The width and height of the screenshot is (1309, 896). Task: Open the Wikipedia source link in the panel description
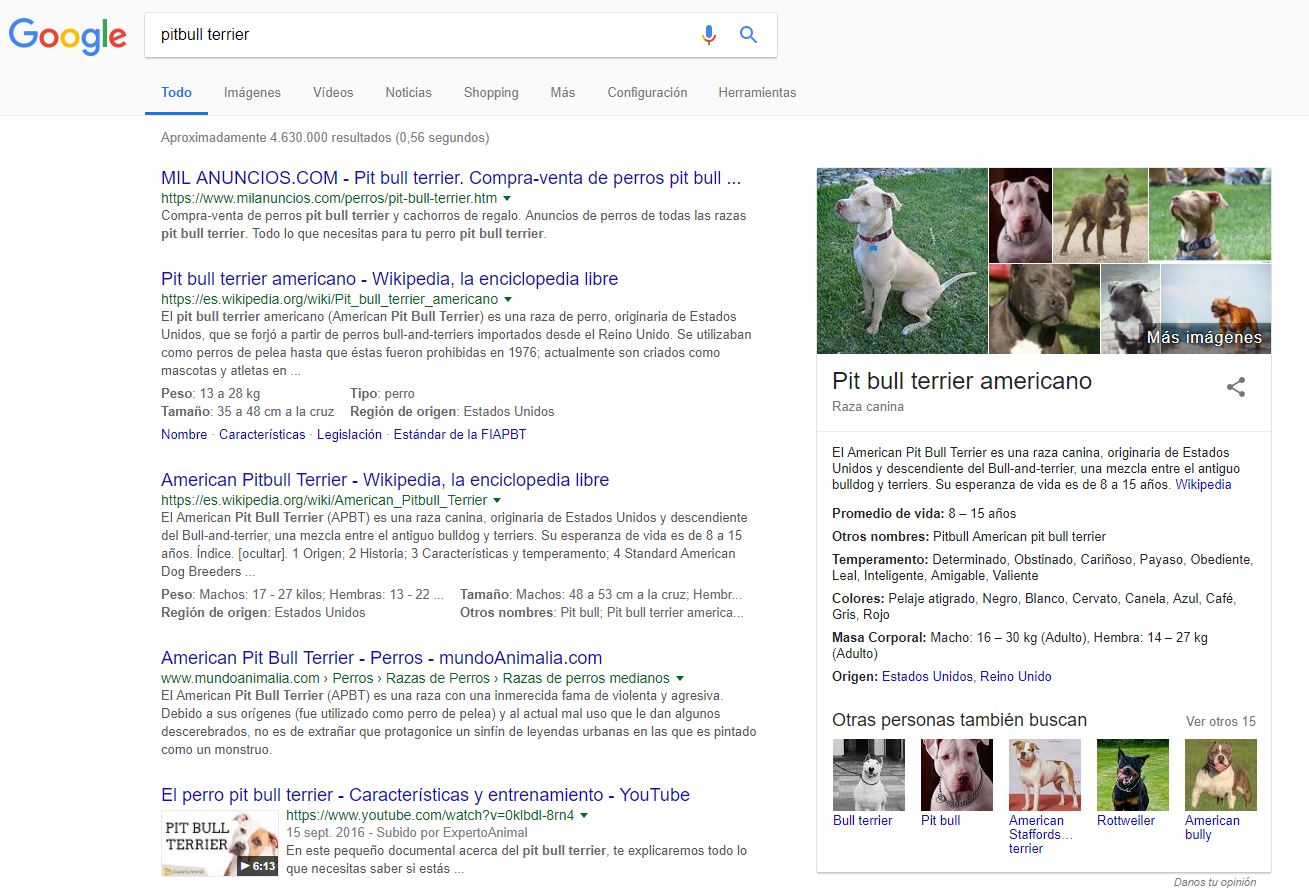(x=1203, y=485)
